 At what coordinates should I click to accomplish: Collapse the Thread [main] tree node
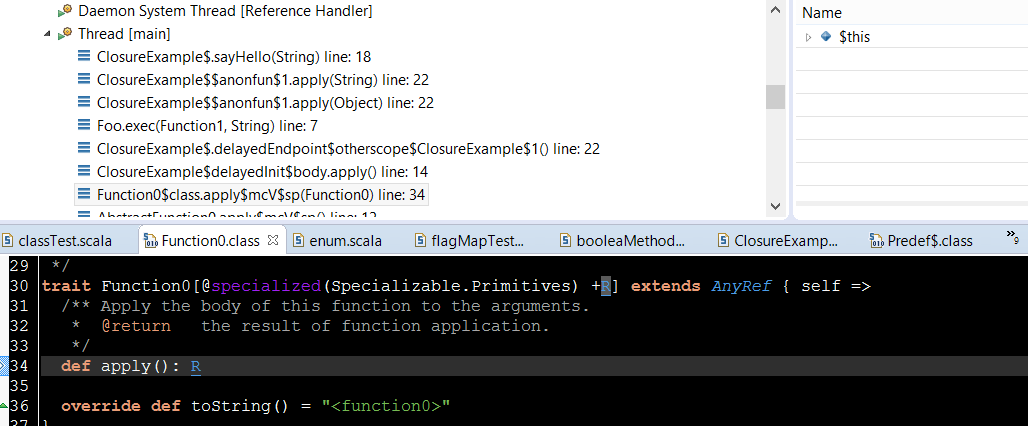pos(47,34)
